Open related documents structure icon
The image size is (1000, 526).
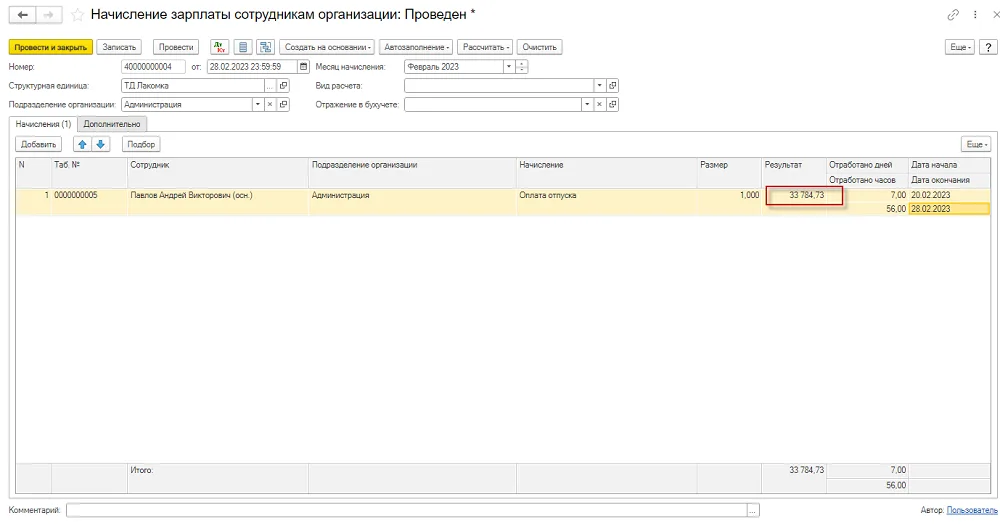[x=265, y=47]
